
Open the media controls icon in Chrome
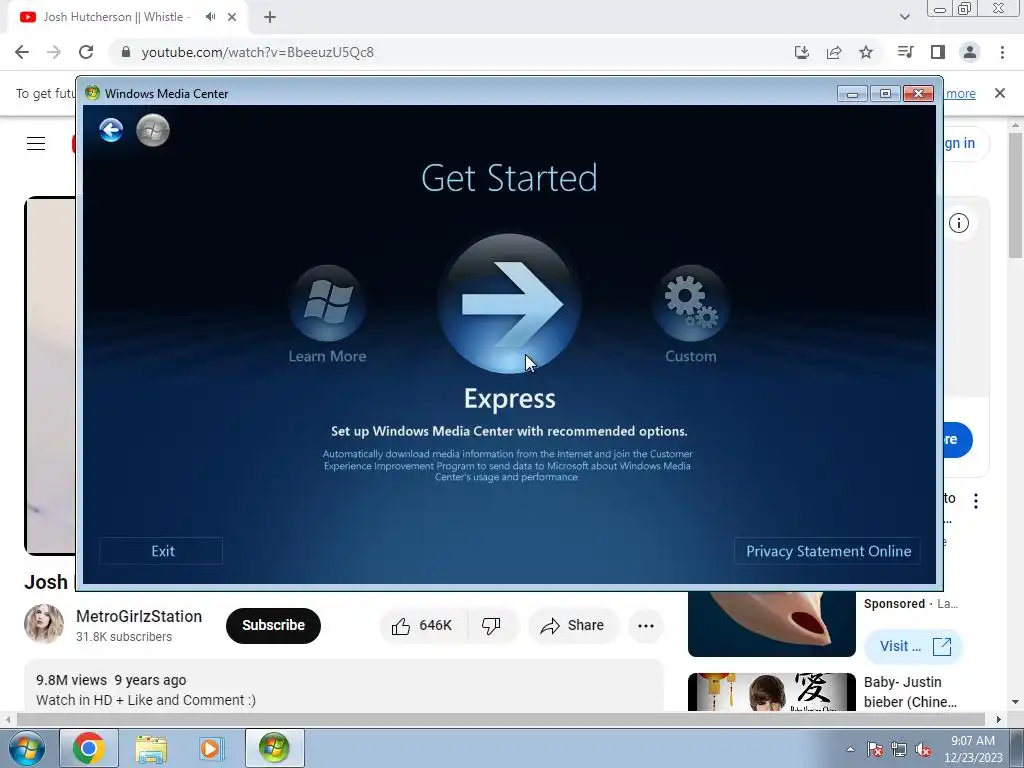(x=906, y=52)
